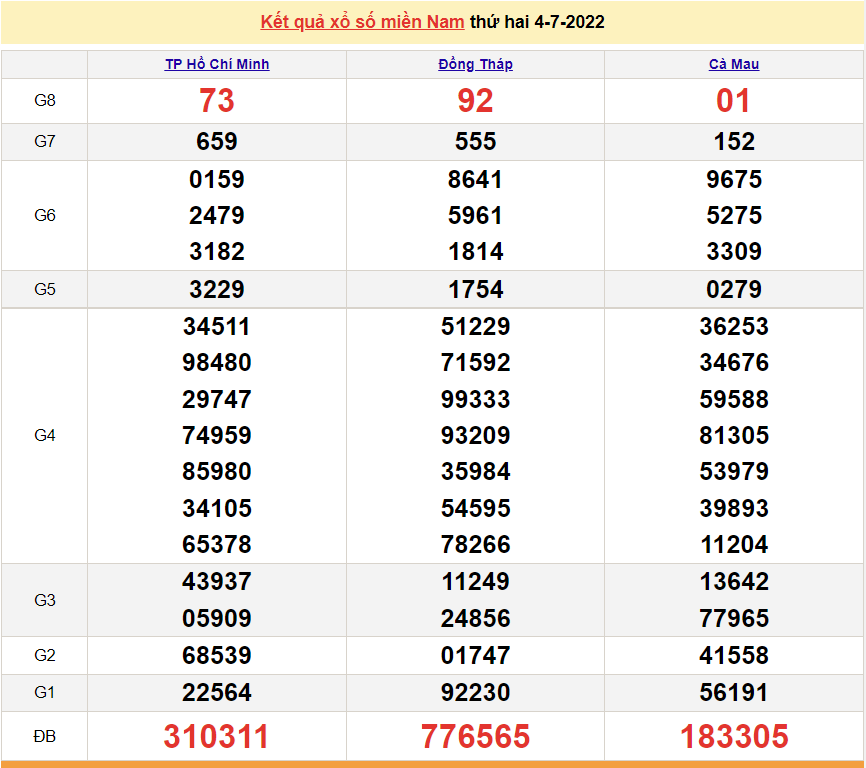Click the red G8 number 01
The height and width of the screenshot is (768, 866).
point(734,101)
